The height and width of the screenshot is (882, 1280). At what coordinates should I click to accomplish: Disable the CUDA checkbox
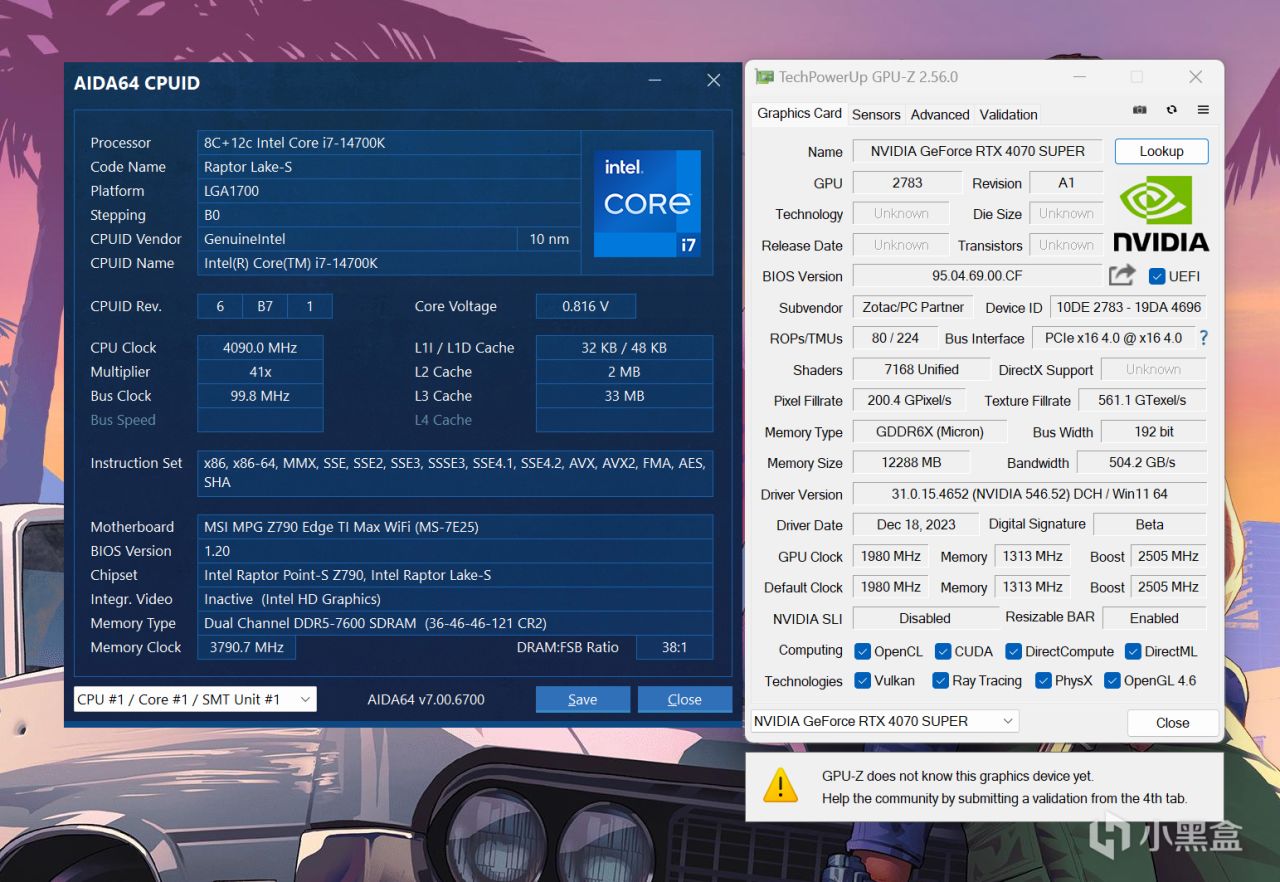click(x=942, y=650)
